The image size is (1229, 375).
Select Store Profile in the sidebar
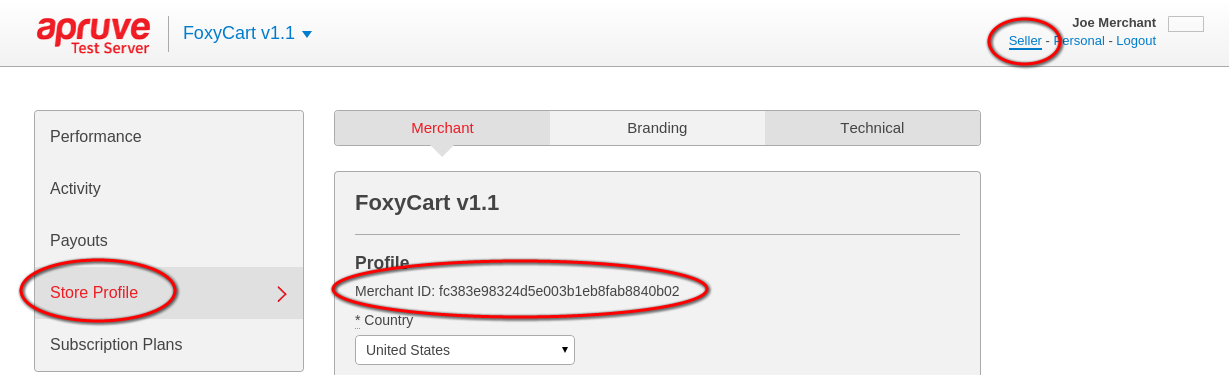(169, 293)
